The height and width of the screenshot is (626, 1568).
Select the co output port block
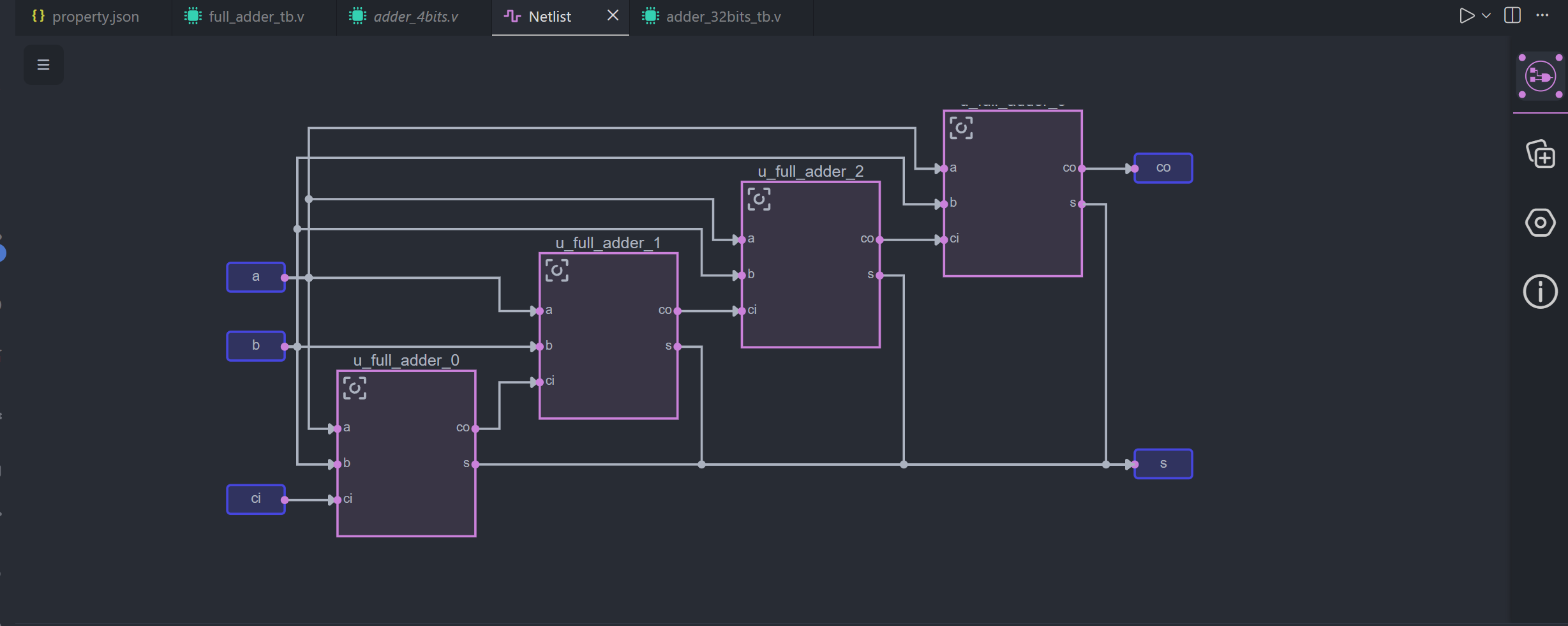[1163, 168]
